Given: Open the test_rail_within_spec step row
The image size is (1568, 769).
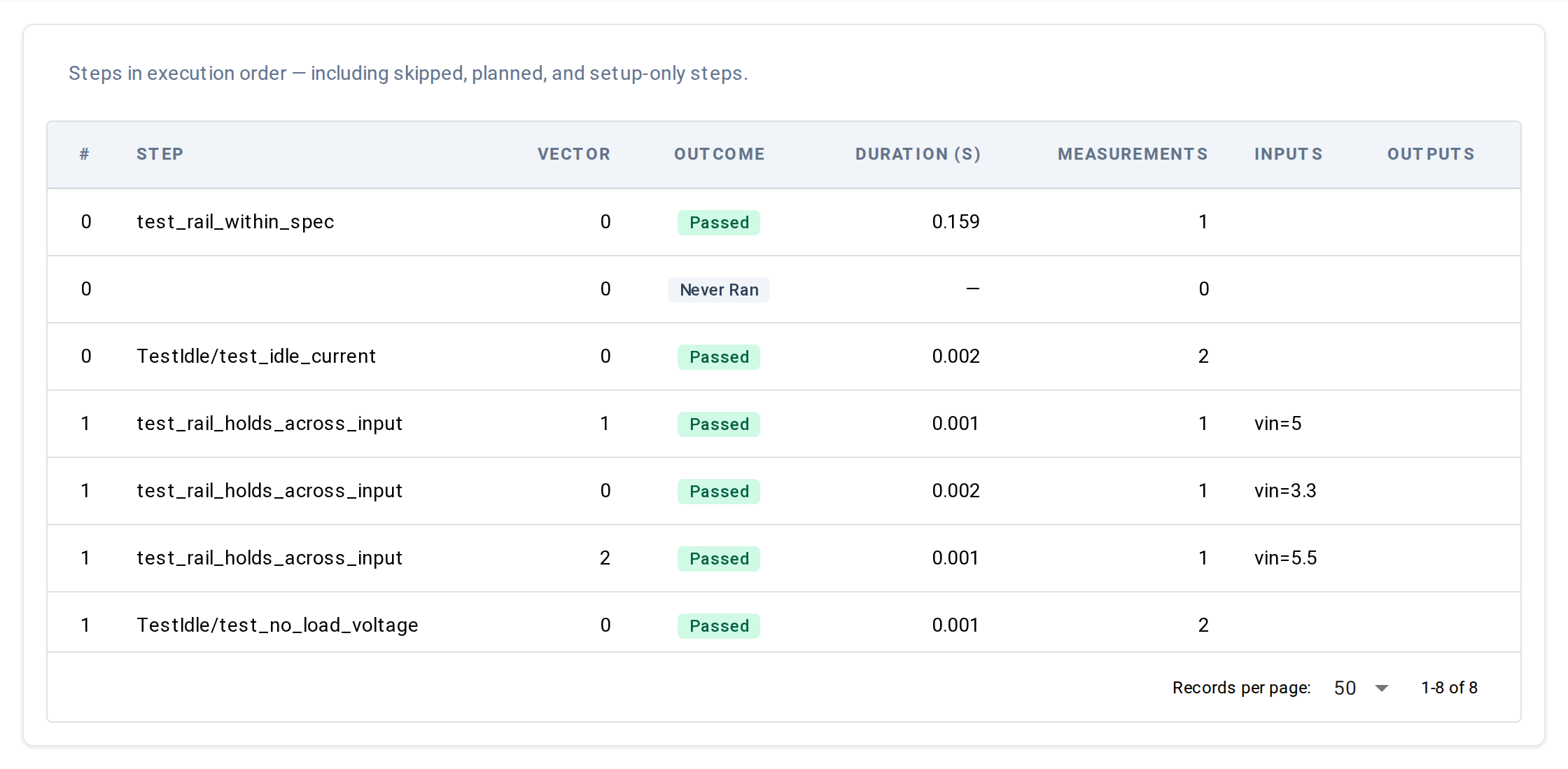Looking at the screenshot, I should (784, 222).
